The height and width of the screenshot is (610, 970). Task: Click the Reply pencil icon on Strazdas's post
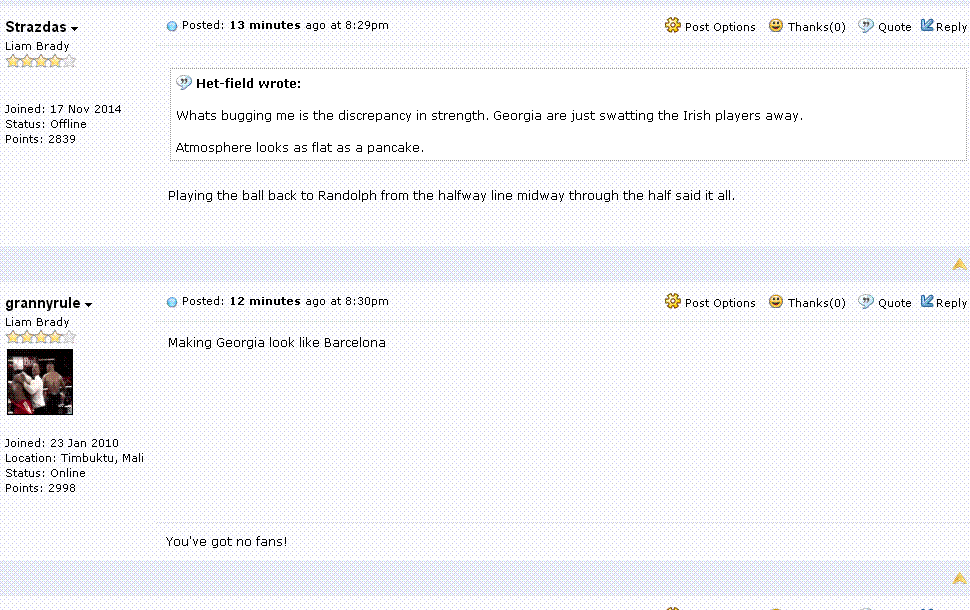coord(927,26)
